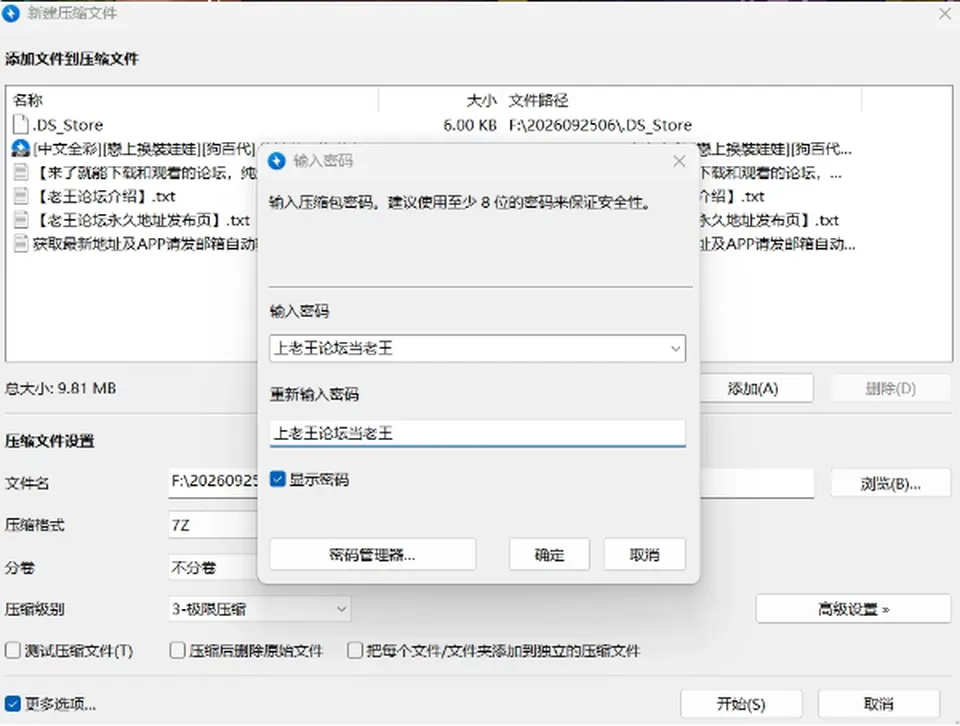Tick 压缩后删除原始文件 checkbox
This screenshot has height=726, width=960.
(x=178, y=650)
